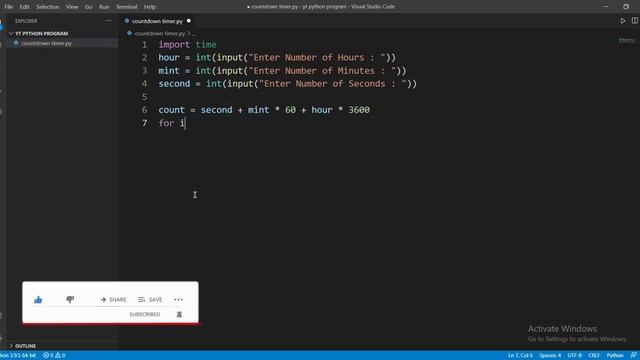Change file encoding via UTF-8

[x=574, y=355]
